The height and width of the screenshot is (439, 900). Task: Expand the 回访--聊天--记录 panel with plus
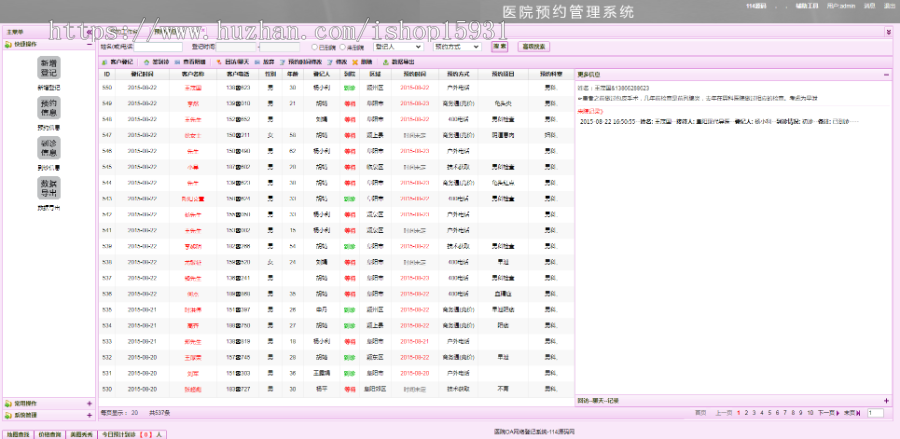click(887, 401)
